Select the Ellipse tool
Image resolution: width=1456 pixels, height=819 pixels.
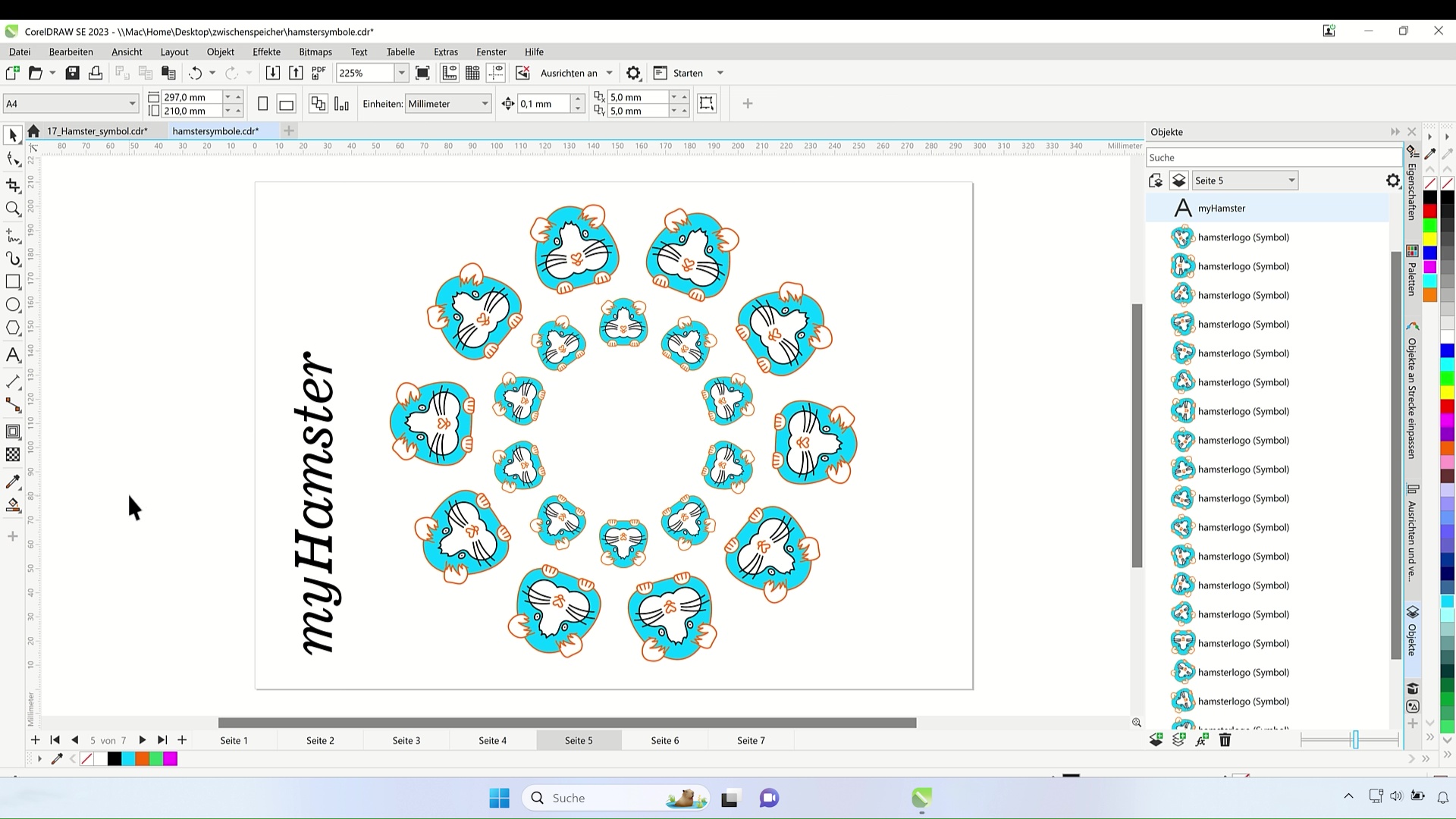click(13, 305)
